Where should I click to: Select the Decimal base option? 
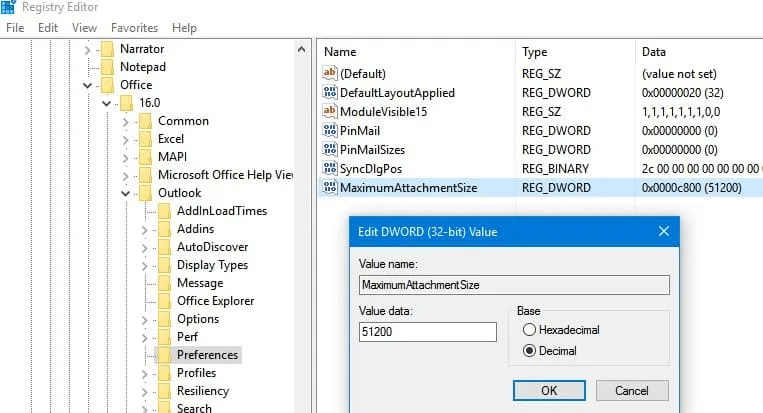pyautogui.click(x=528, y=351)
